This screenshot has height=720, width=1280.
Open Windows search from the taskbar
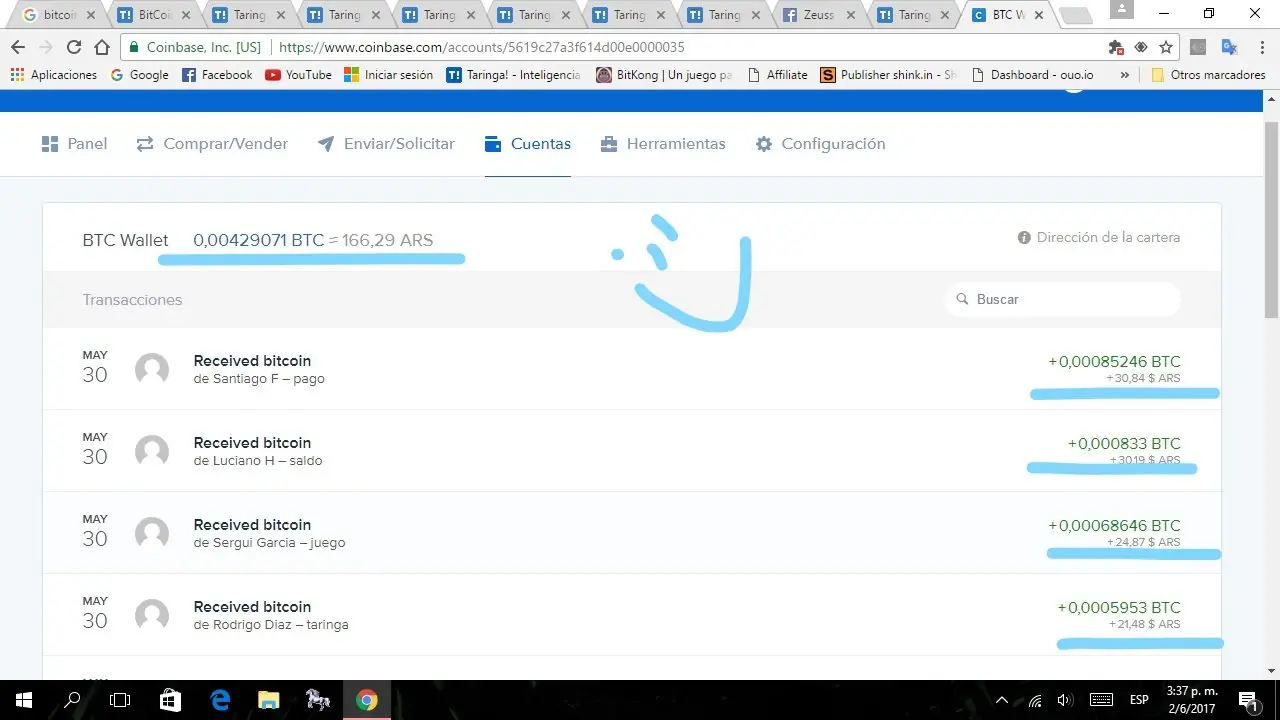click(72, 700)
